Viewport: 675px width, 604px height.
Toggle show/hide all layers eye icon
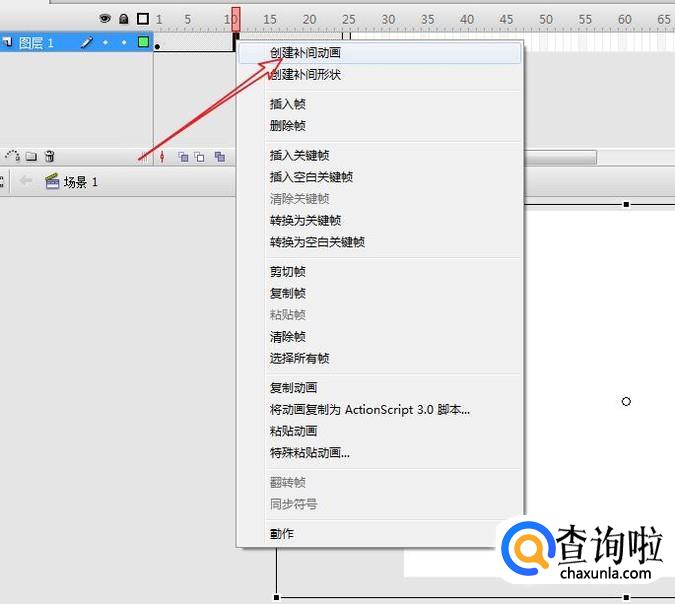(x=105, y=19)
